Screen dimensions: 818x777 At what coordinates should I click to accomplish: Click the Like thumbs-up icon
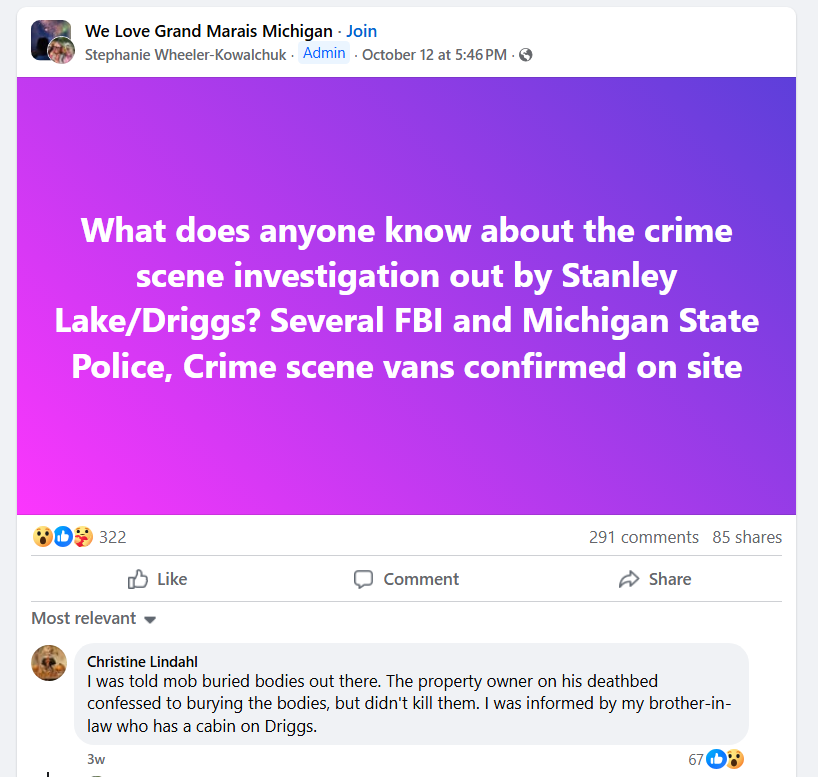[138, 579]
